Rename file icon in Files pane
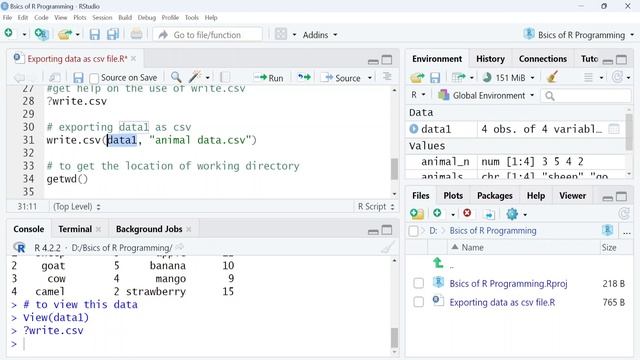The height and width of the screenshot is (360, 640). (x=489, y=214)
